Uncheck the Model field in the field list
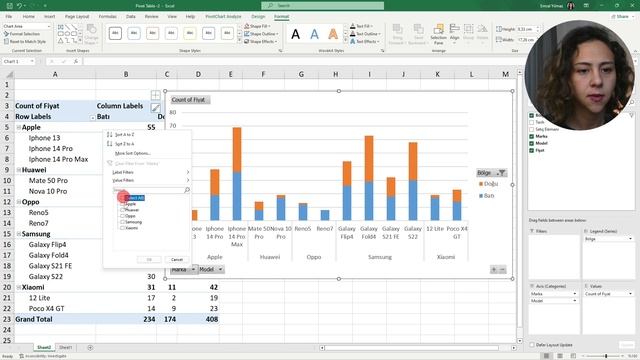640x360 pixels. click(531, 143)
